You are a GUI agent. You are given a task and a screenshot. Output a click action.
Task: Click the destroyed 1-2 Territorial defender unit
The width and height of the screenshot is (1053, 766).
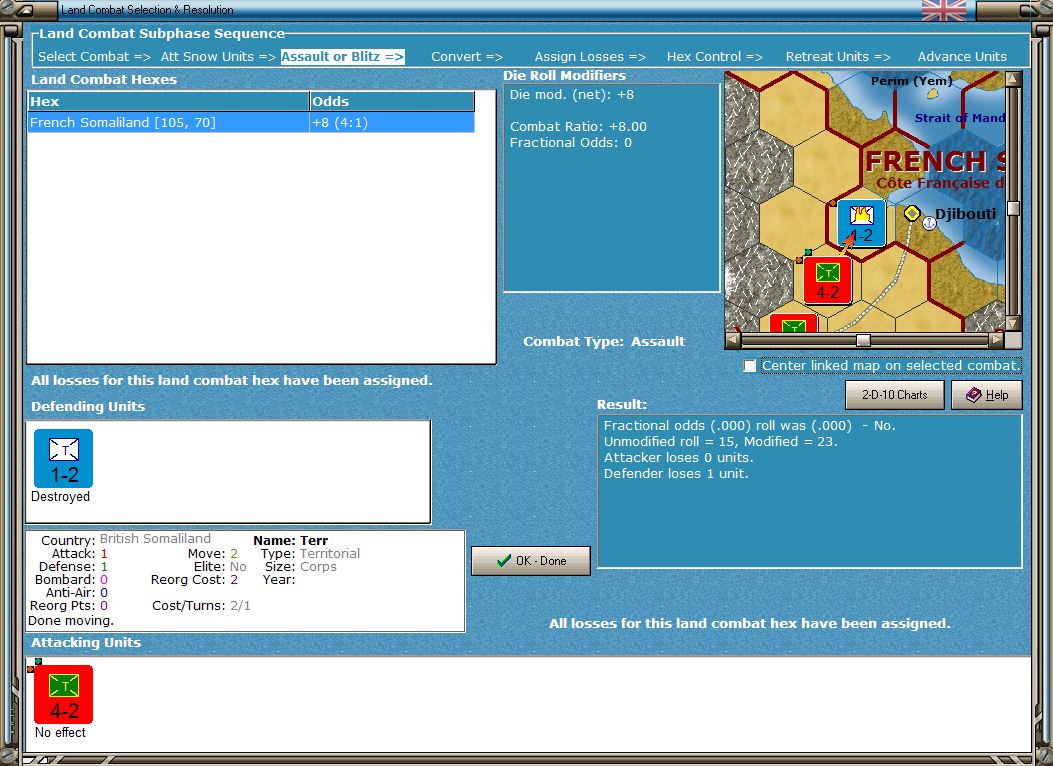click(x=63, y=459)
